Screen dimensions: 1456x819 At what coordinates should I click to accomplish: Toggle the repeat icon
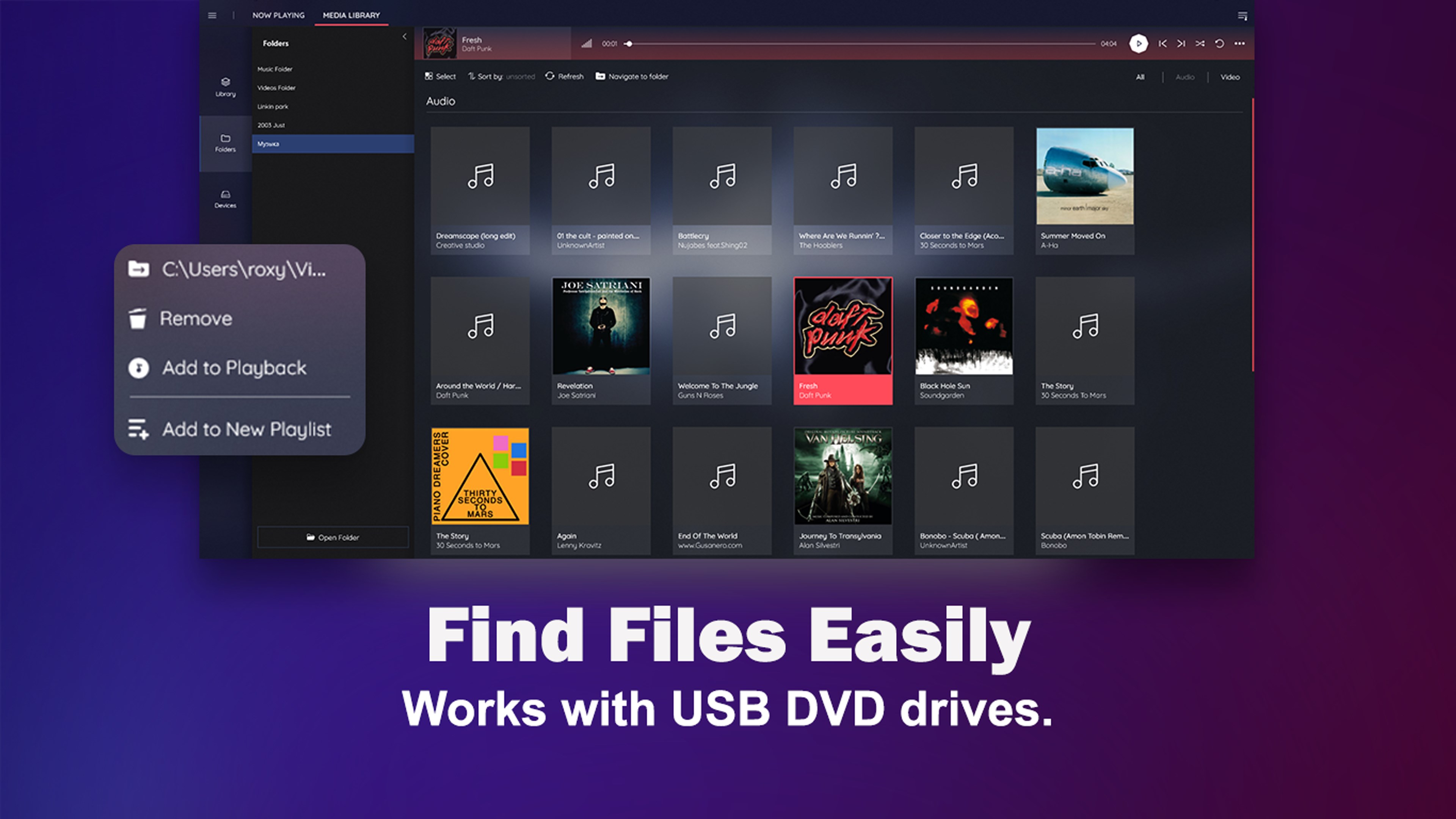[1219, 44]
